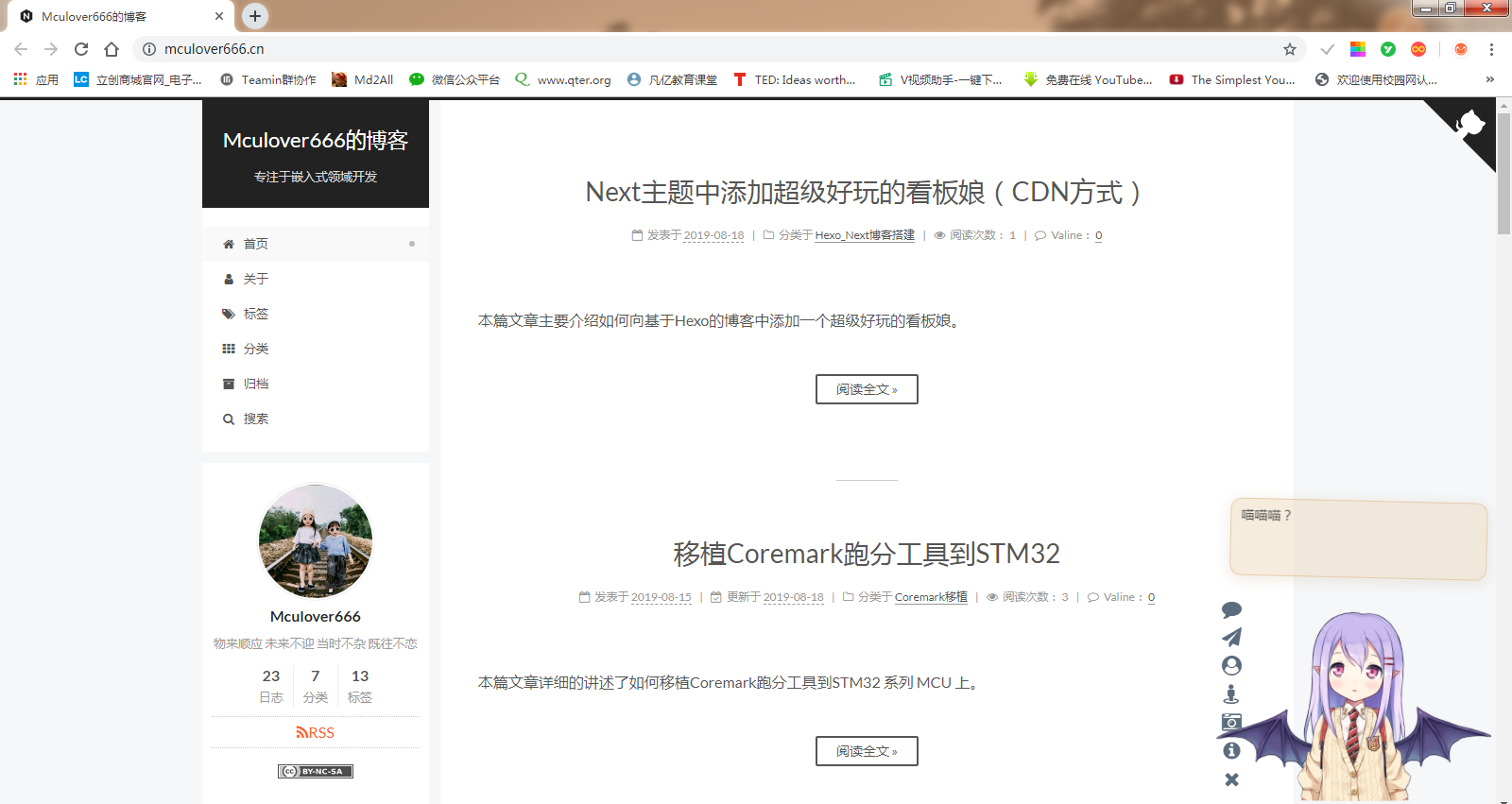This screenshot has height=804, width=1512.
Task: Click the browser forward arrow
Action: (51, 49)
